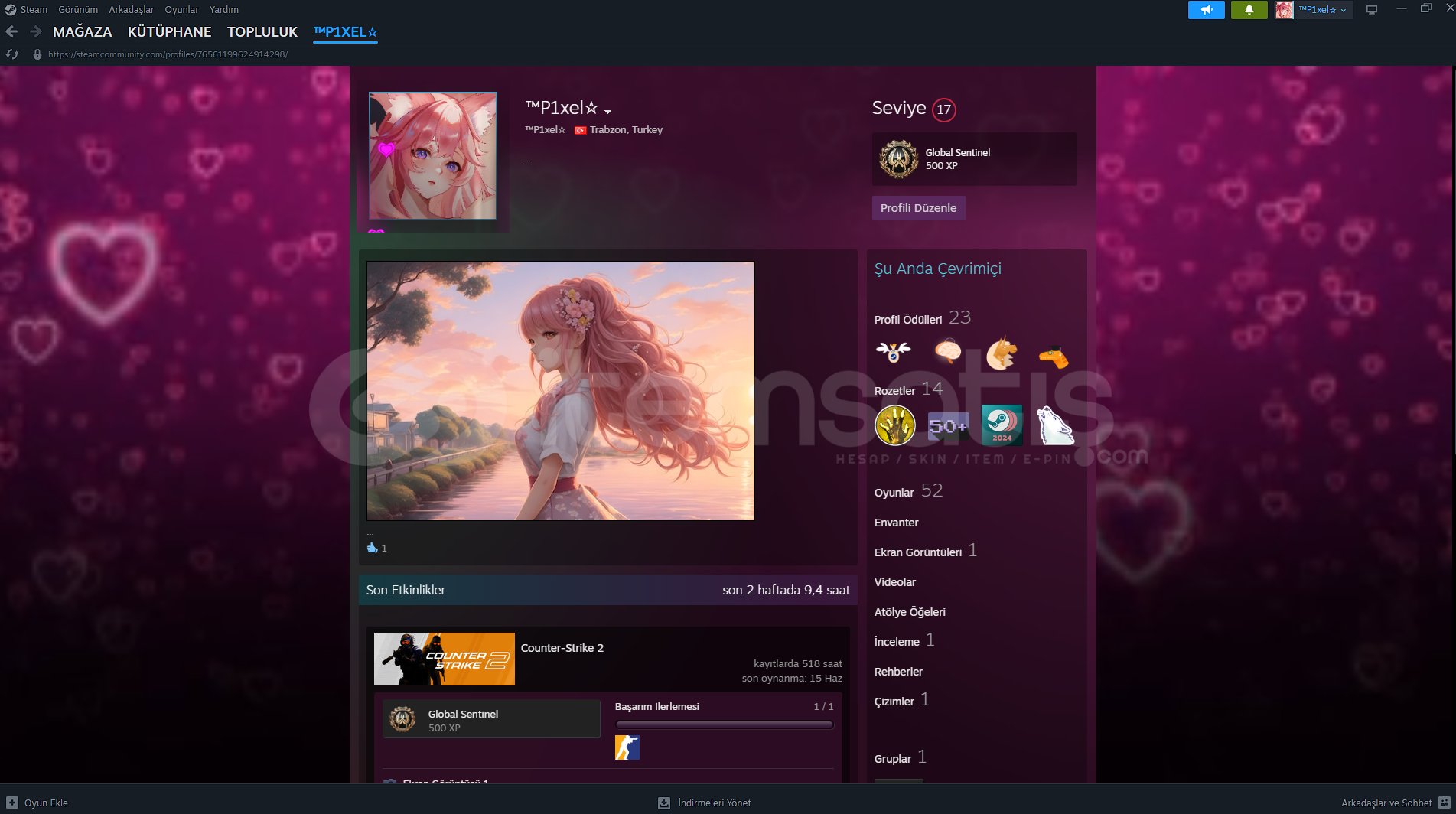This screenshot has width=1456, height=814.
Task: Open the Görünüm menu
Action: (78, 9)
